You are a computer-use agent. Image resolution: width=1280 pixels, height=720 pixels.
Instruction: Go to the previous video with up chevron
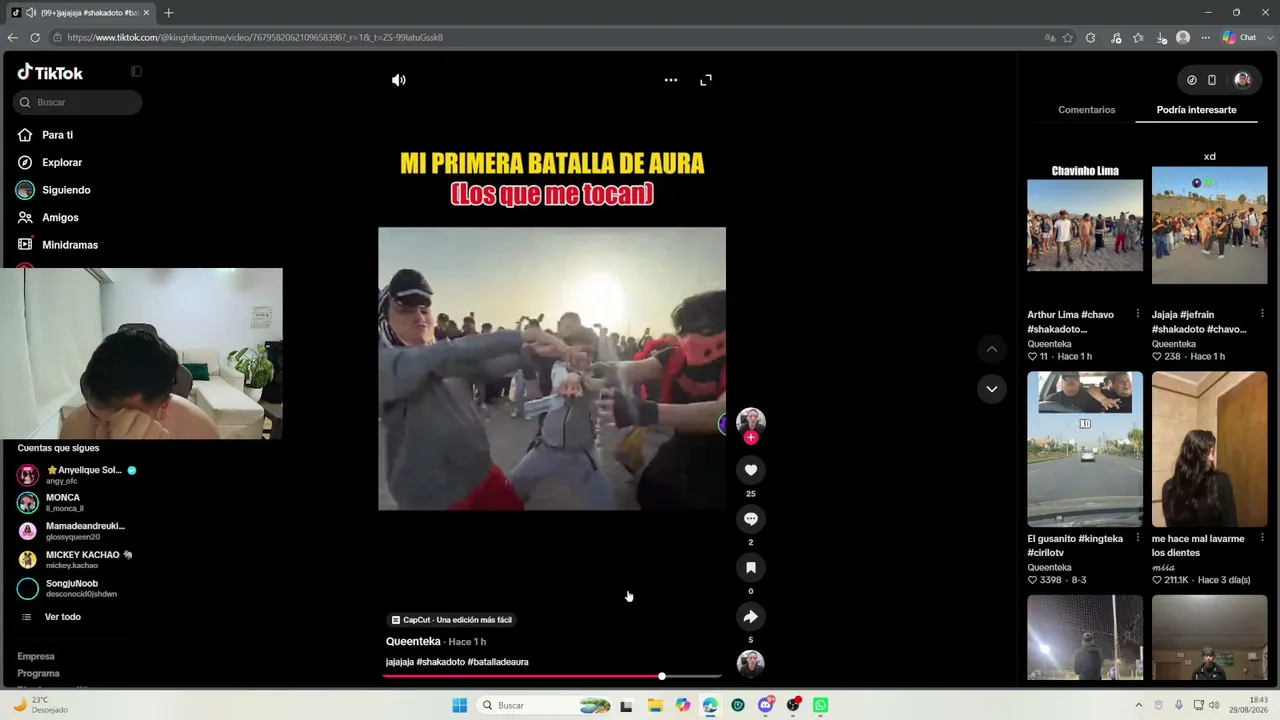coord(991,349)
